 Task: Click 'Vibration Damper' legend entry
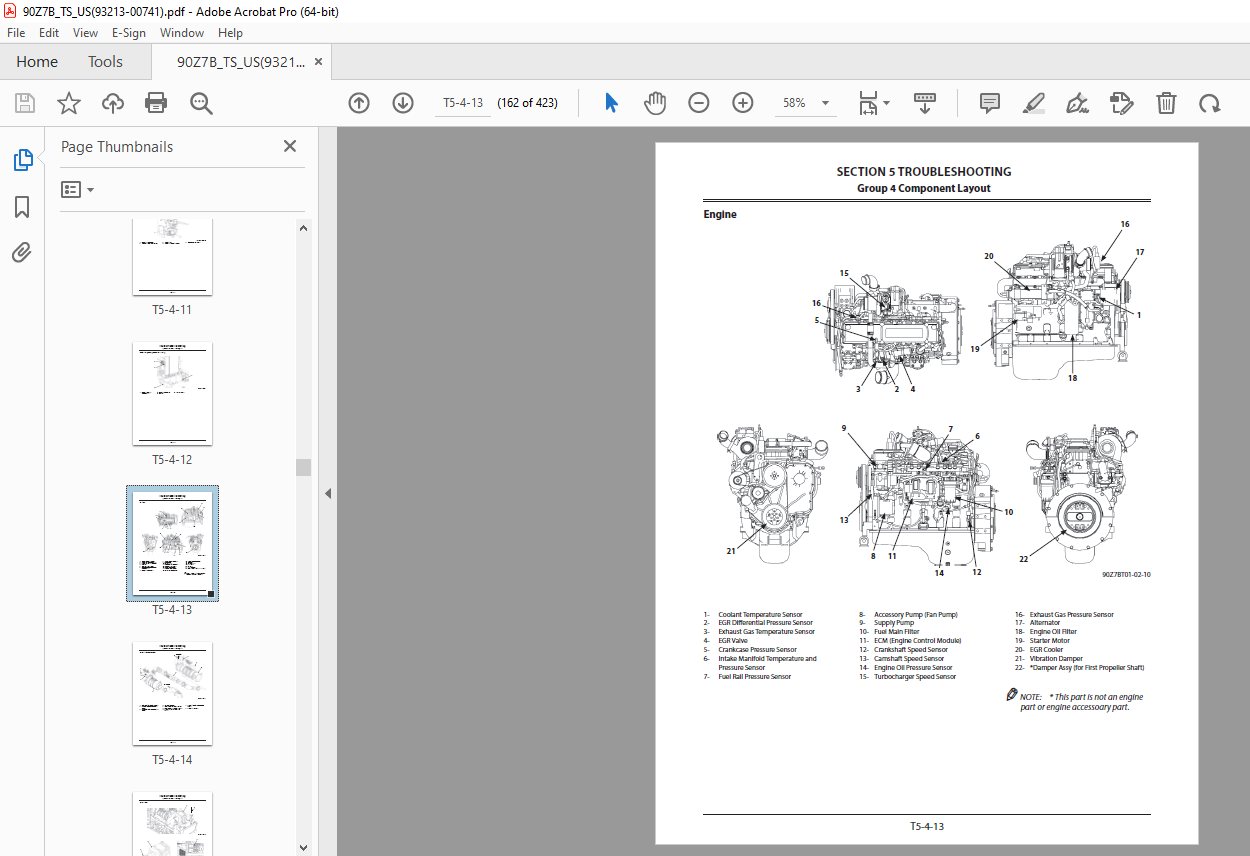[1056, 659]
